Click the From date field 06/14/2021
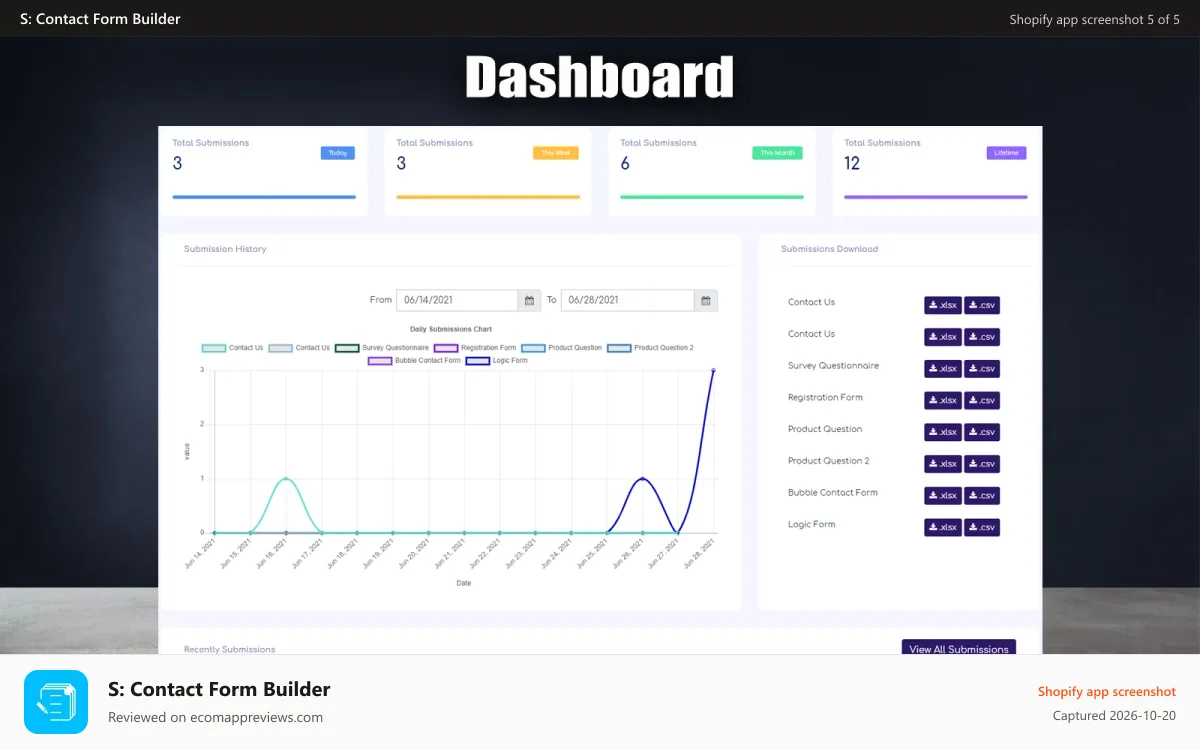This screenshot has height=750, width=1200. tap(457, 300)
